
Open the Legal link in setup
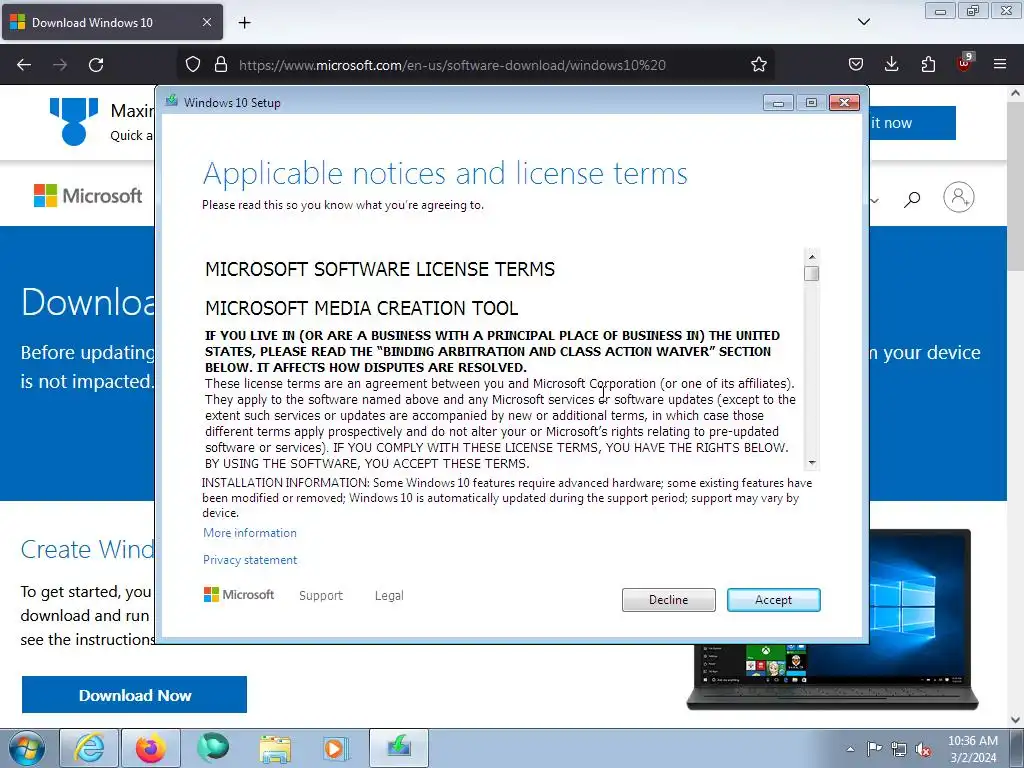[x=389, y=596]
